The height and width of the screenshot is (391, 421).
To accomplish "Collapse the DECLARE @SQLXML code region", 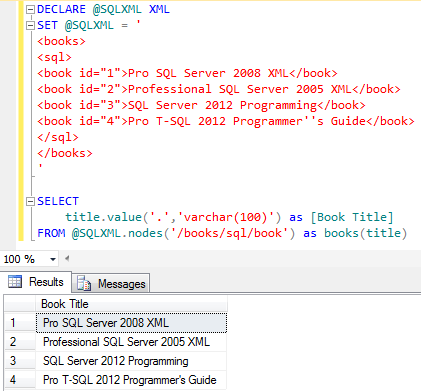I will pos(30,10).
